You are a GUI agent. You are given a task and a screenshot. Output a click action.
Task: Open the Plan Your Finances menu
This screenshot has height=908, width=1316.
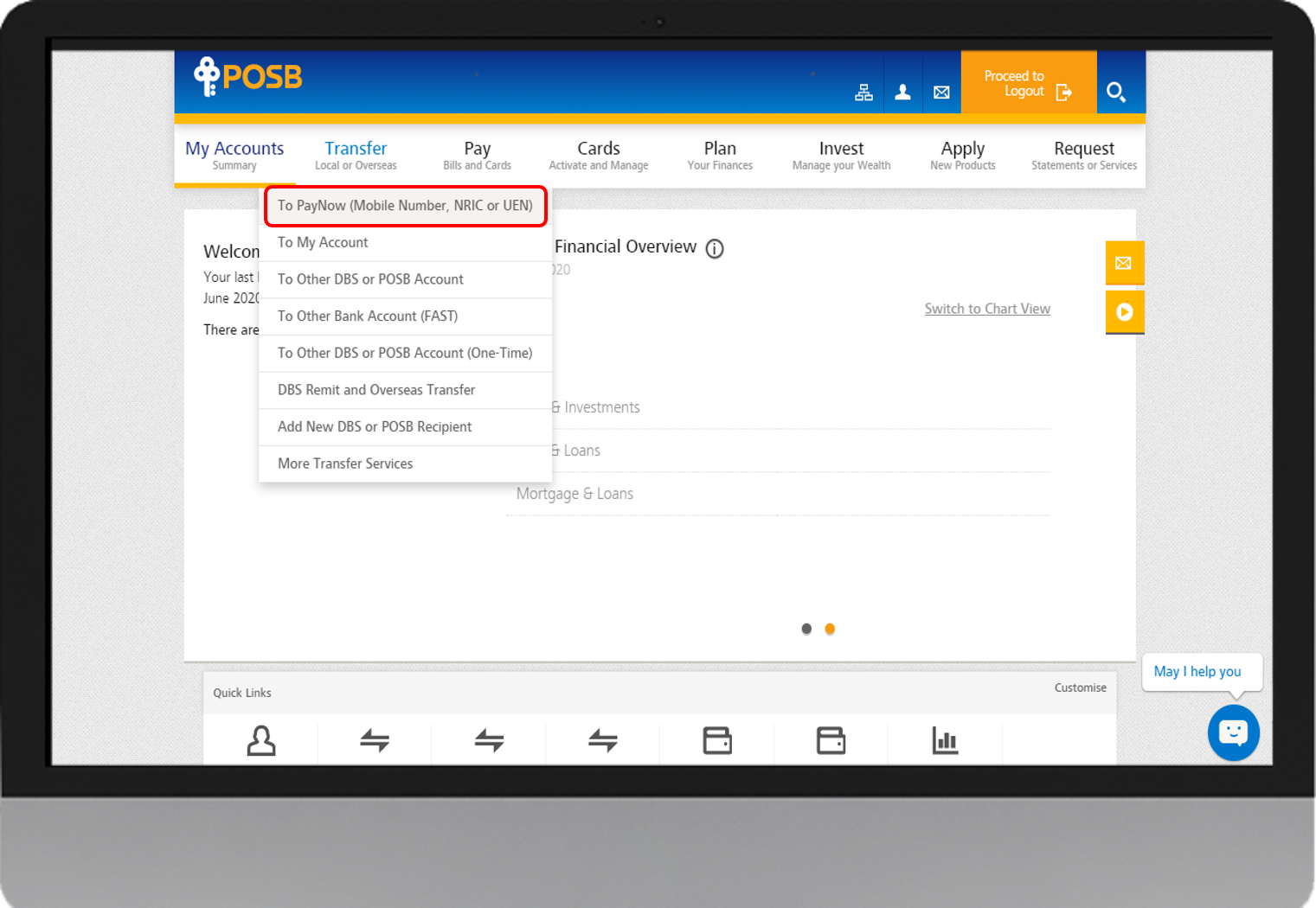720,155
